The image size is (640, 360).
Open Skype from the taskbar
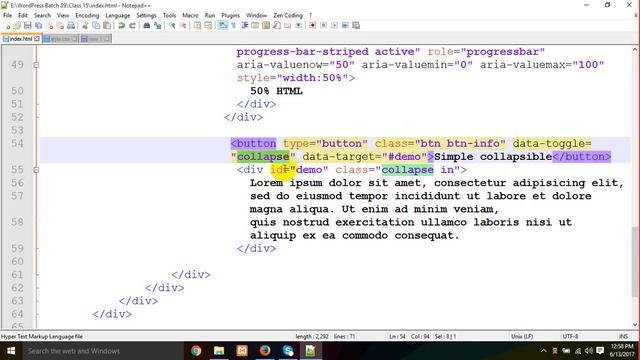click(x=288, y=351)
